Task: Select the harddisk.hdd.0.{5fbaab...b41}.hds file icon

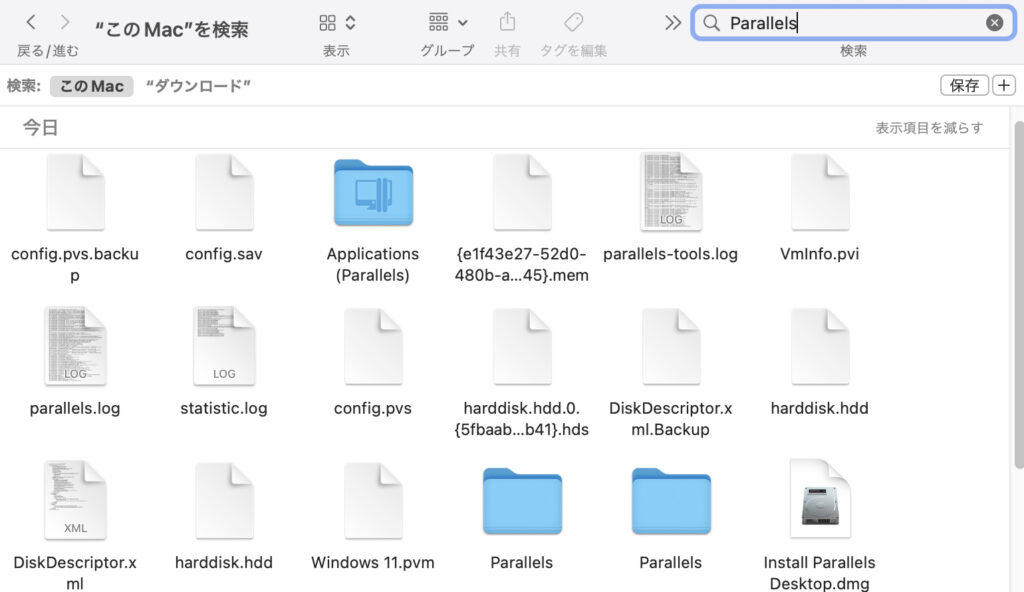Action: coord(522,347)
